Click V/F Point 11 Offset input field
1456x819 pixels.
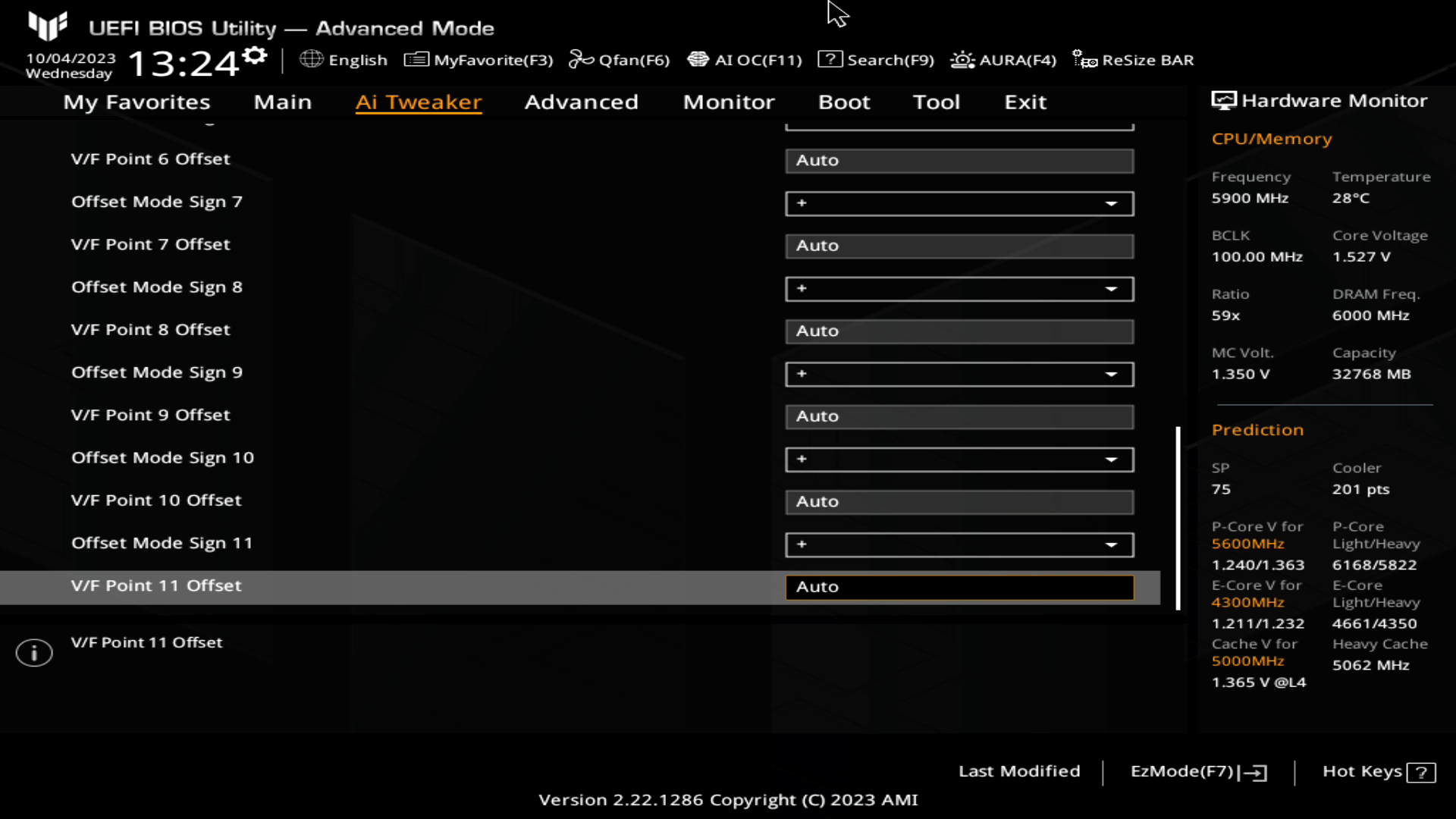click(960, 586)
